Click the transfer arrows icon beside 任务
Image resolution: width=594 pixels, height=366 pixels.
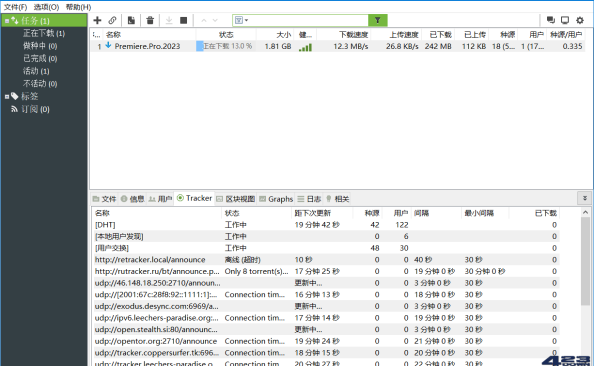pyautogui.click(x=14, y=20)
